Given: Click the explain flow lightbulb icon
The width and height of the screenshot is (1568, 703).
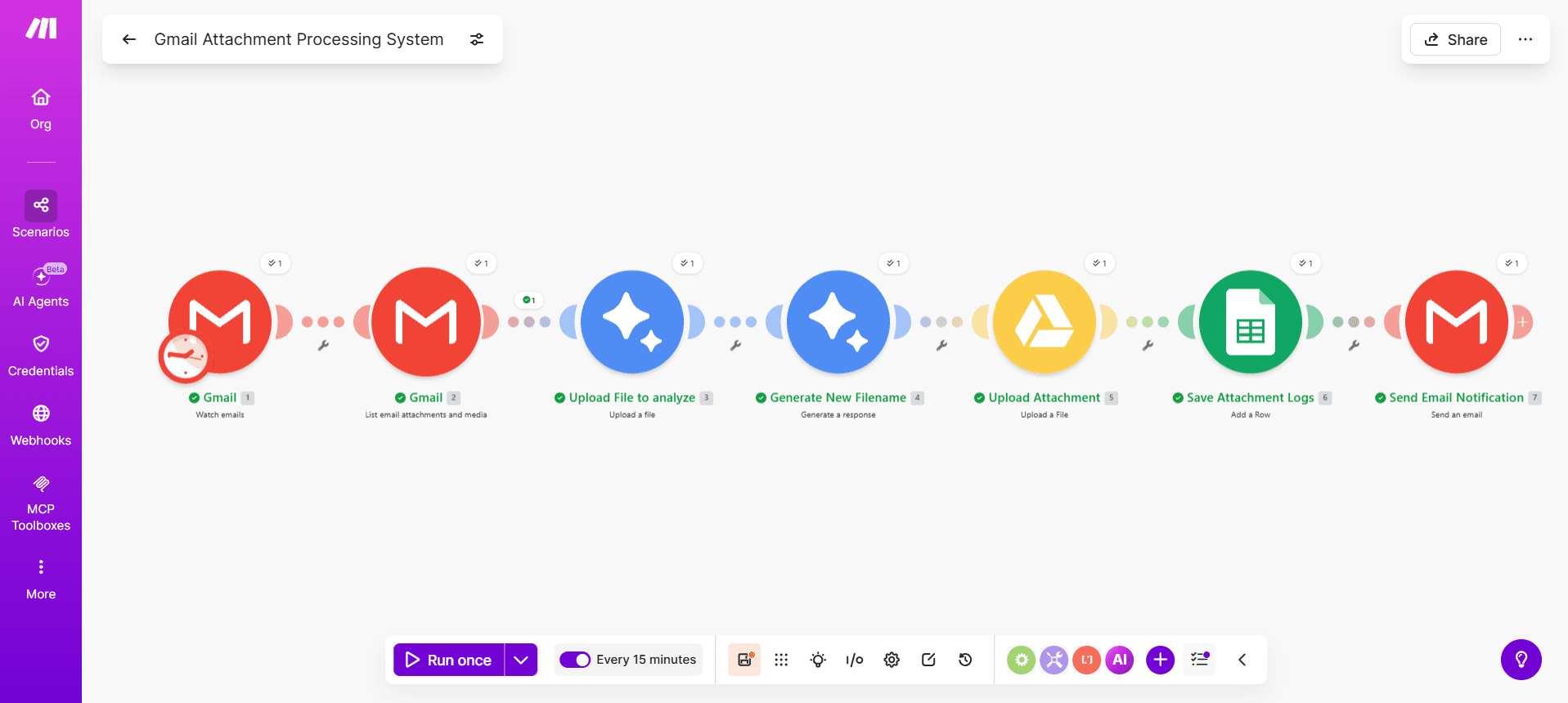Looking at the screenshot, I should 818,660.
